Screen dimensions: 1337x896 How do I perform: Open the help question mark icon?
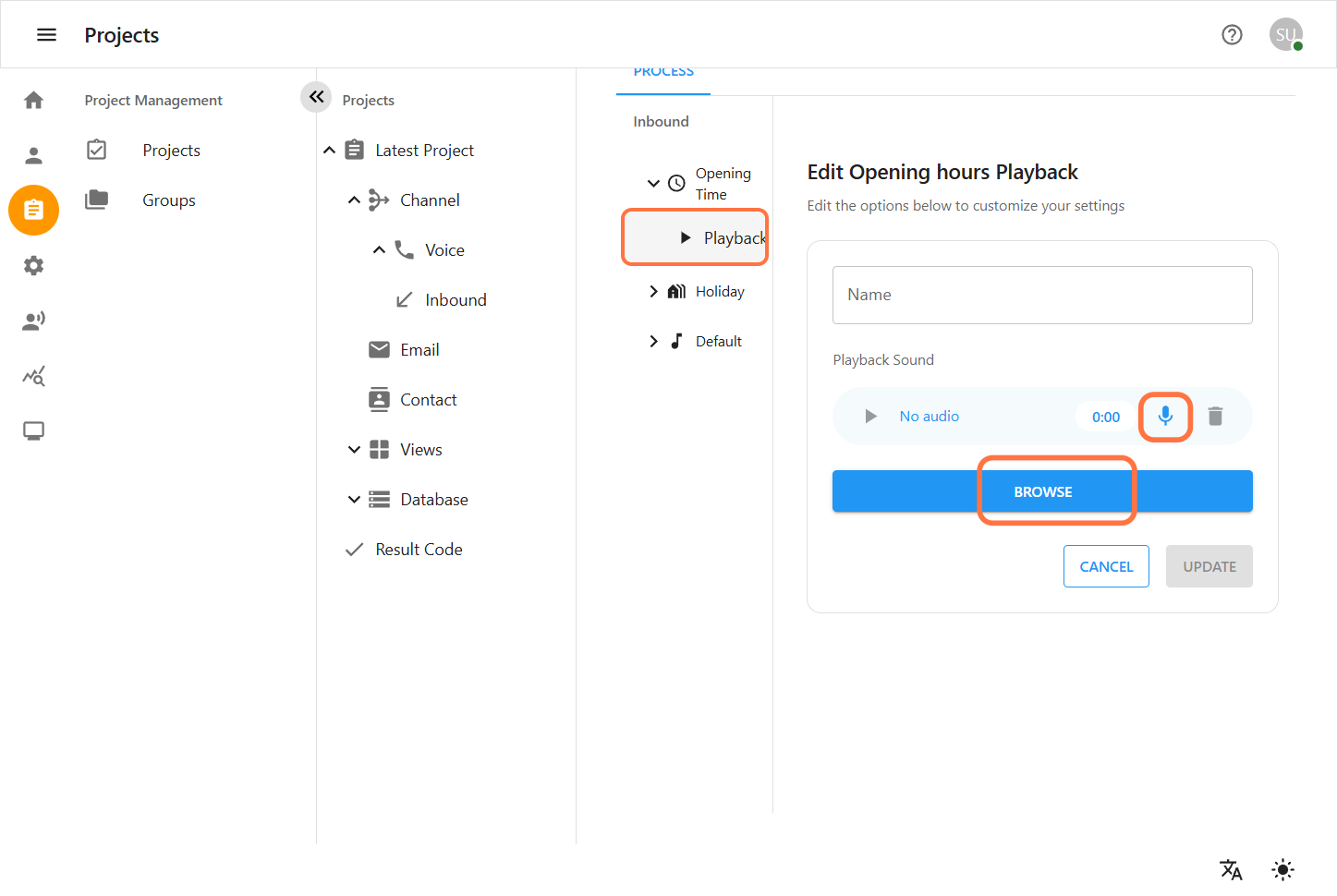point(1232,35)
